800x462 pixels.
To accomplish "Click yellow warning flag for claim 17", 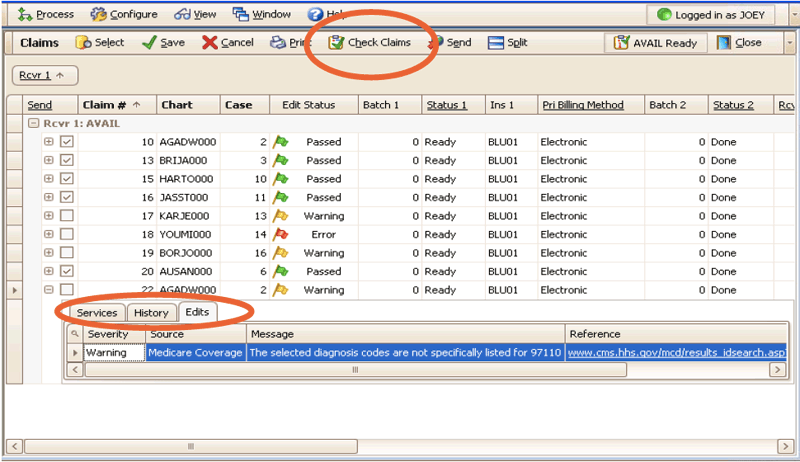I will tap(281, 216).
